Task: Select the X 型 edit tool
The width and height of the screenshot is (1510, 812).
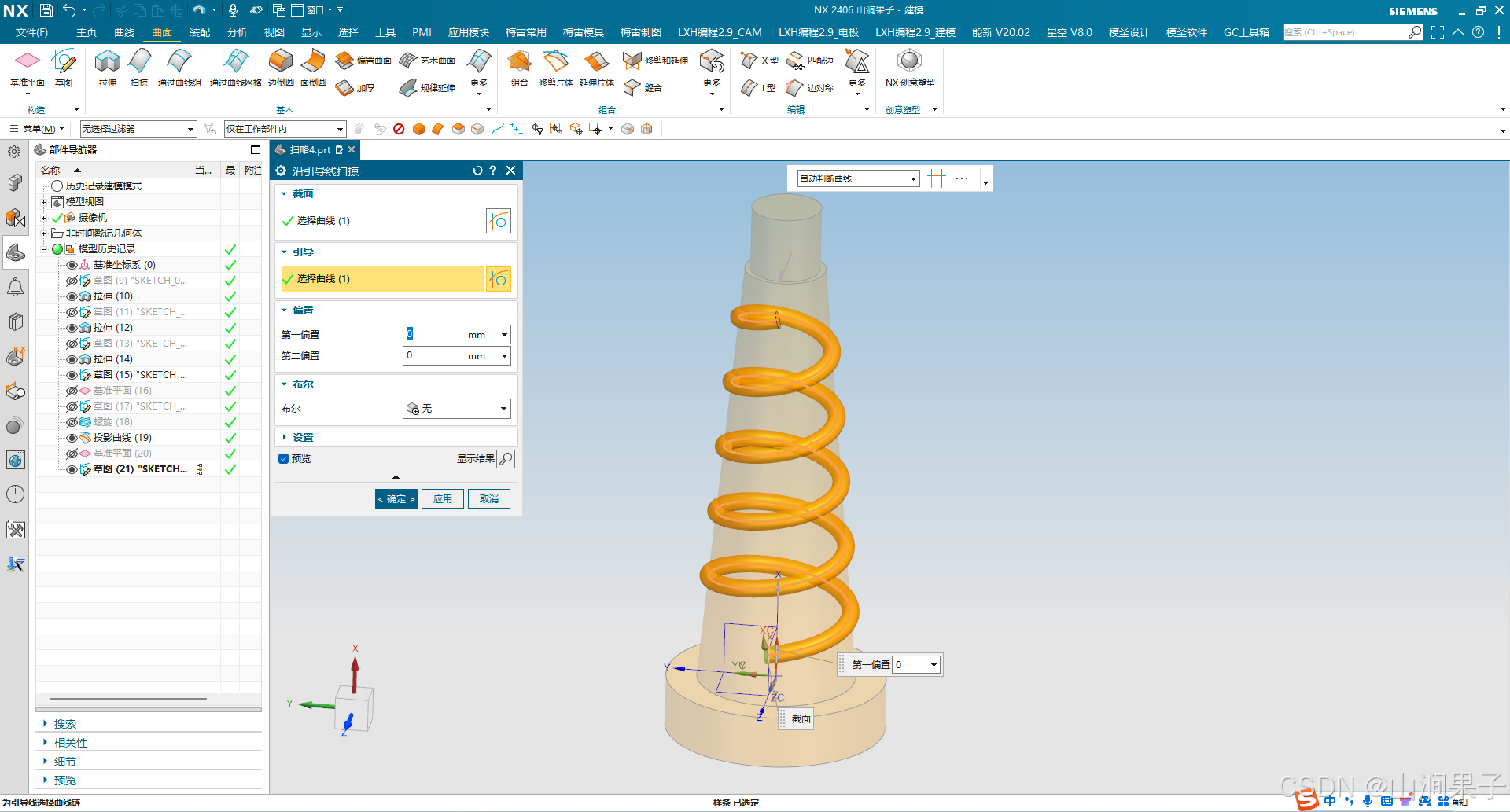Action: click(x=760, y=61)
